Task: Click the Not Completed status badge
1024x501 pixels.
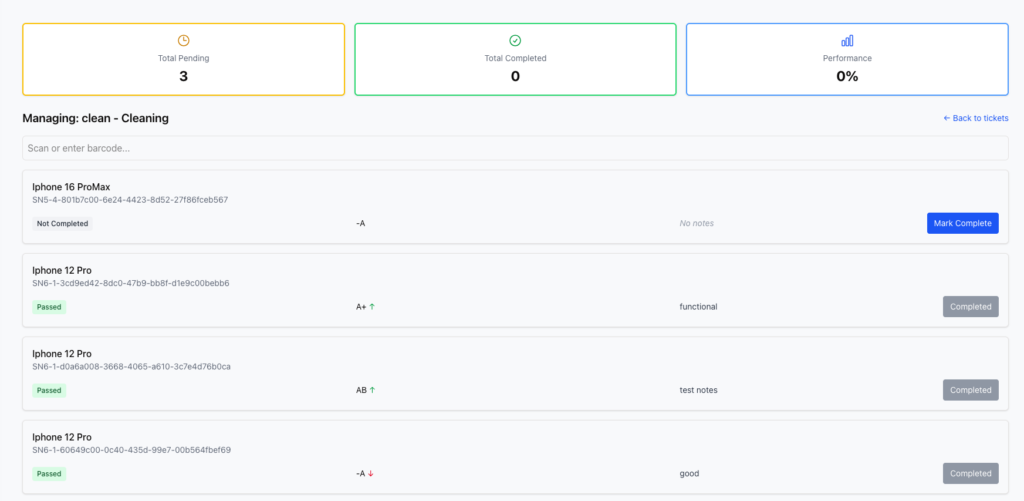Action: (x=63, y=223)
